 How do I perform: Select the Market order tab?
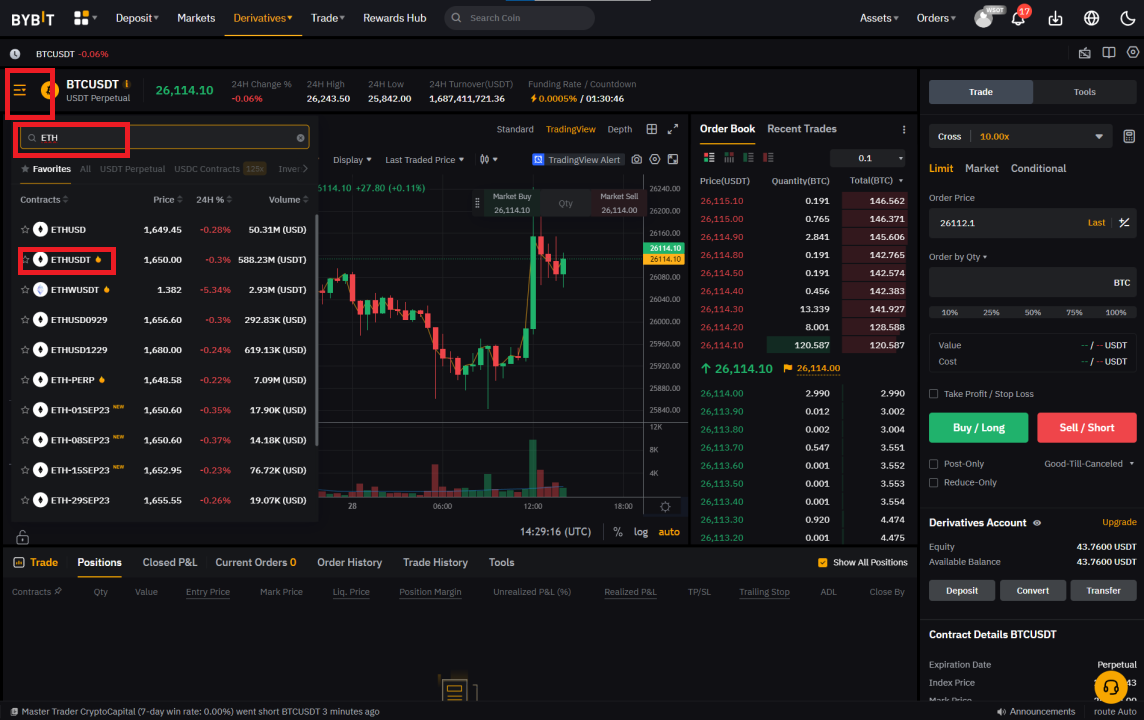[x=981, y=169]
